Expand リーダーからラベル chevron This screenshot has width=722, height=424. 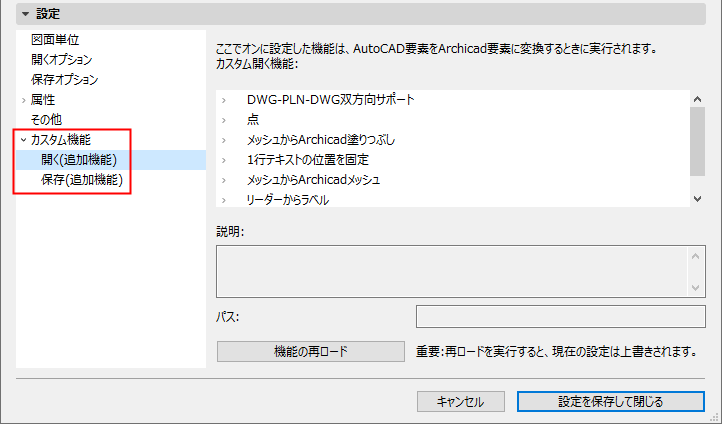[224, 200]
